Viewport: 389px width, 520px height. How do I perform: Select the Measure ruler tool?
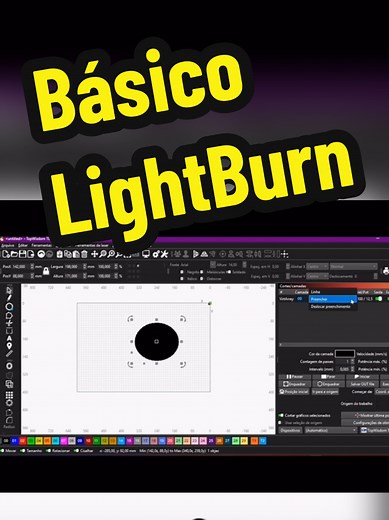tap(9, 354)
